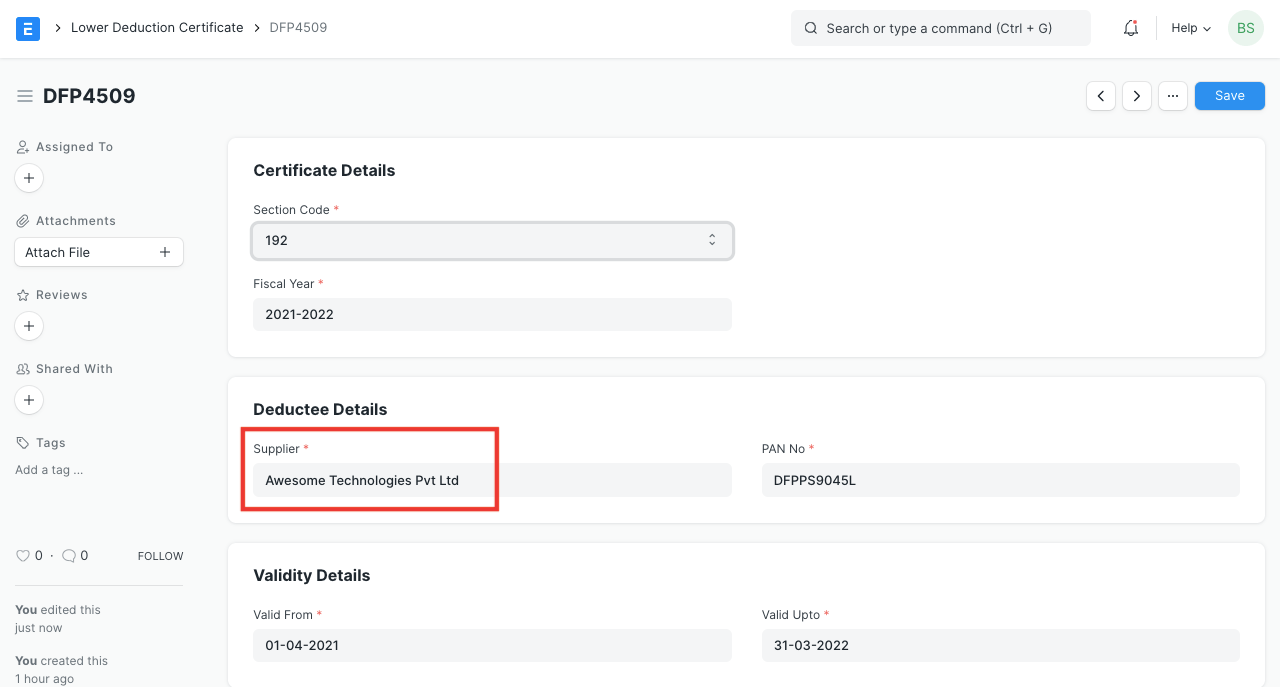Toggle the sidebar hamburger menu icon
The height and width of the screenshot is (687, 1280).
(25, 96)
